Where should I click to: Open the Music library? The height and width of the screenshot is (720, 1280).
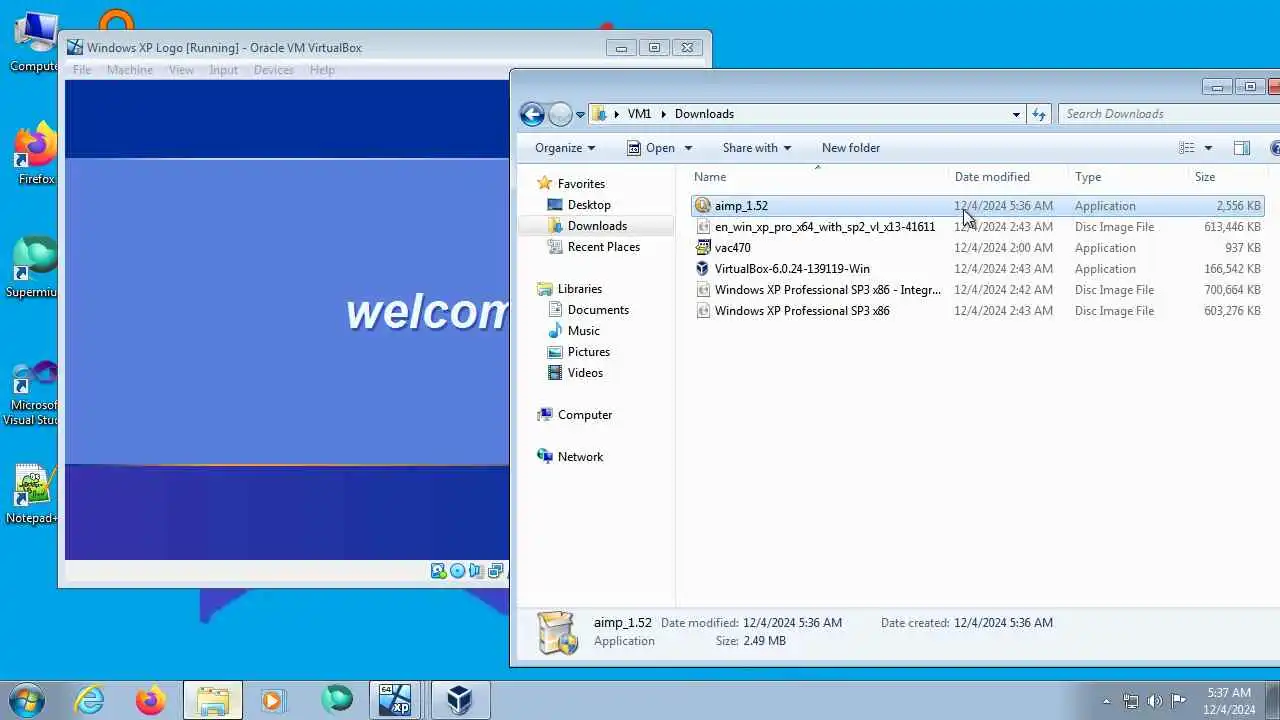[x=583, y=331]
